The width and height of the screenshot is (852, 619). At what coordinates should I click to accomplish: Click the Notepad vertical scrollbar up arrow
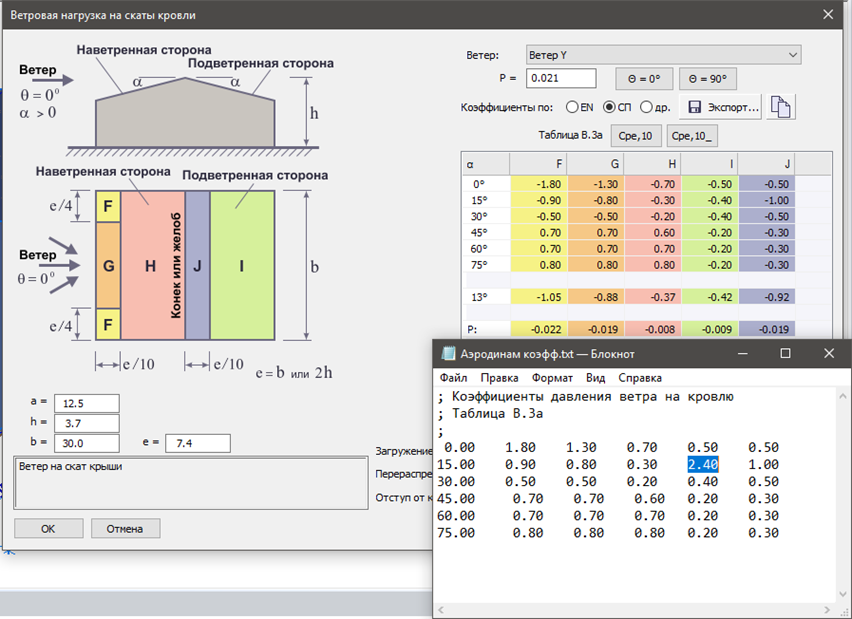[x=843, y=396]
